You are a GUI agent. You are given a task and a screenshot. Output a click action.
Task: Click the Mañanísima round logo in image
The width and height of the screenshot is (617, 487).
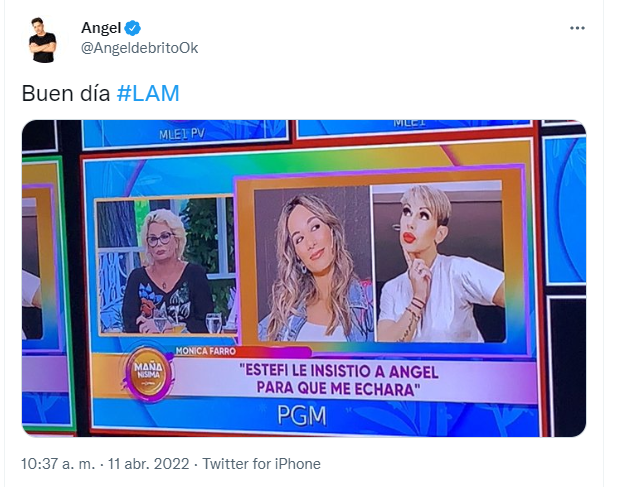click(148, 373)
